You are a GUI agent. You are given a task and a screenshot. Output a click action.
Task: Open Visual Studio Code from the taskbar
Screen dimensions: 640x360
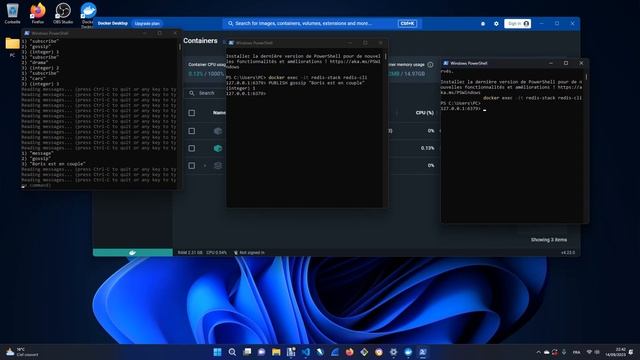305,352
